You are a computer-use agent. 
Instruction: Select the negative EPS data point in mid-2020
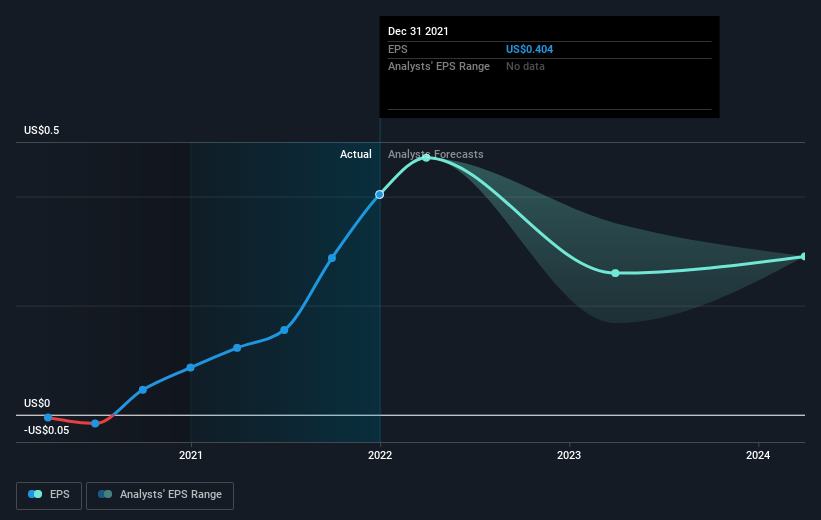click(x=95, y=423)
